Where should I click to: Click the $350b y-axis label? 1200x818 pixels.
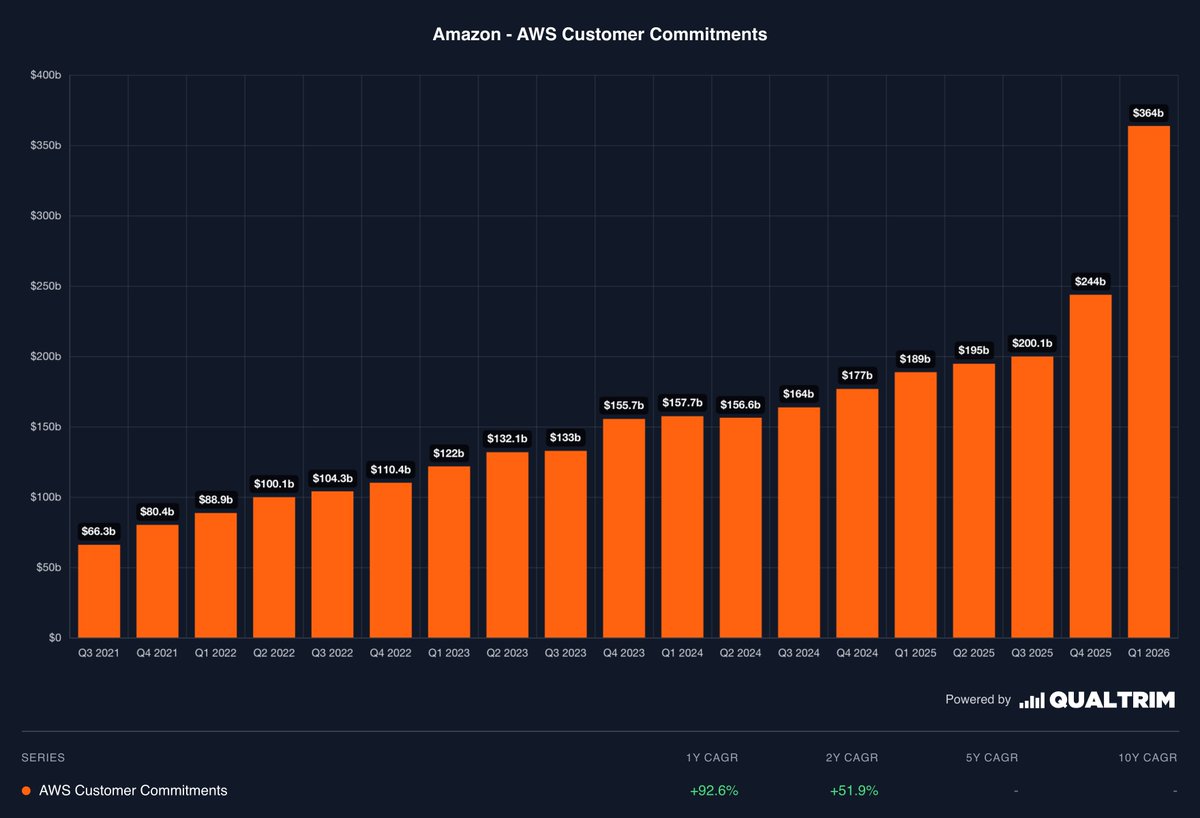coord(45,146)
